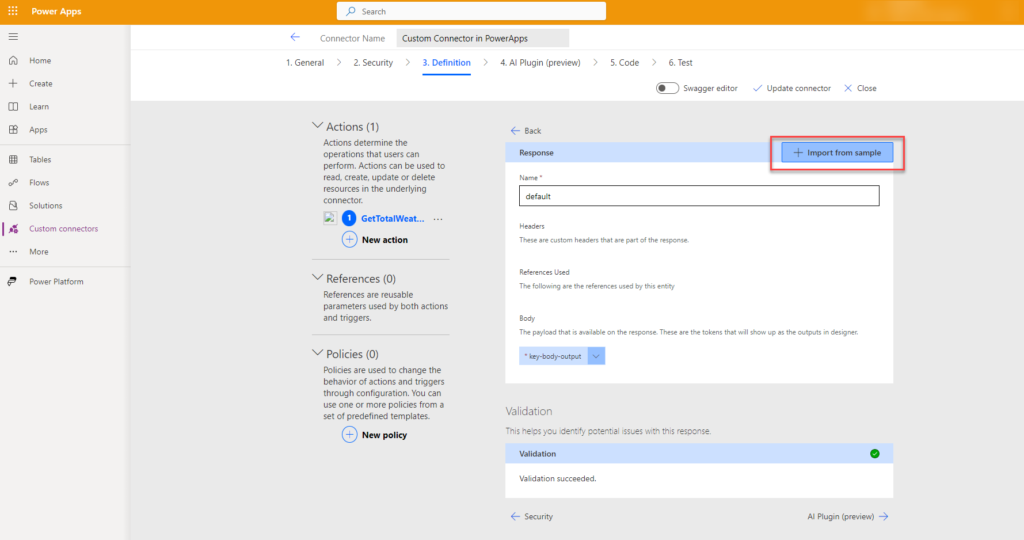Open the app launcher waffle icon

13,12
